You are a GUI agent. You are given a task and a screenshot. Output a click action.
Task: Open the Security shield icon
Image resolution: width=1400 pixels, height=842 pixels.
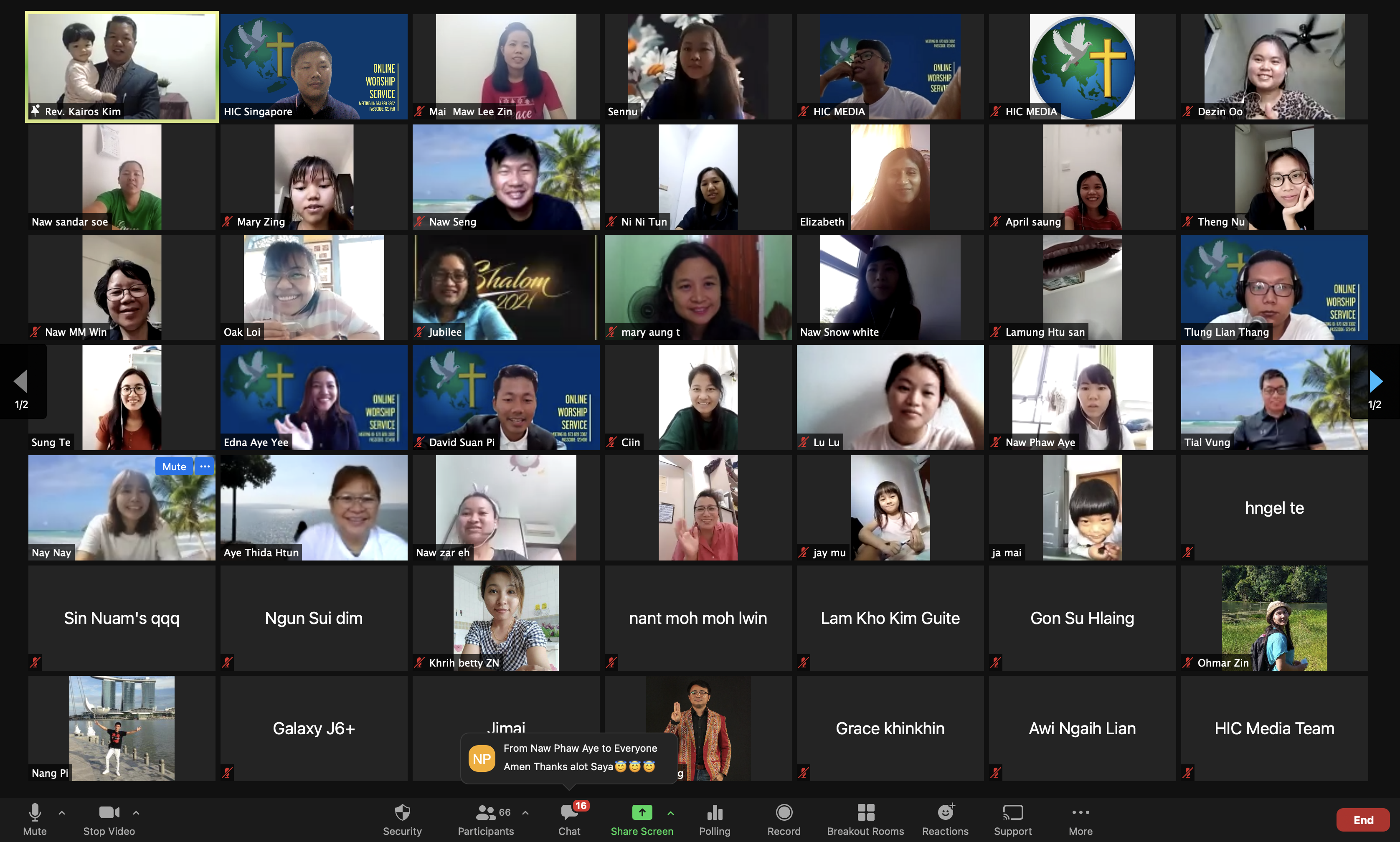pos(402,813)
